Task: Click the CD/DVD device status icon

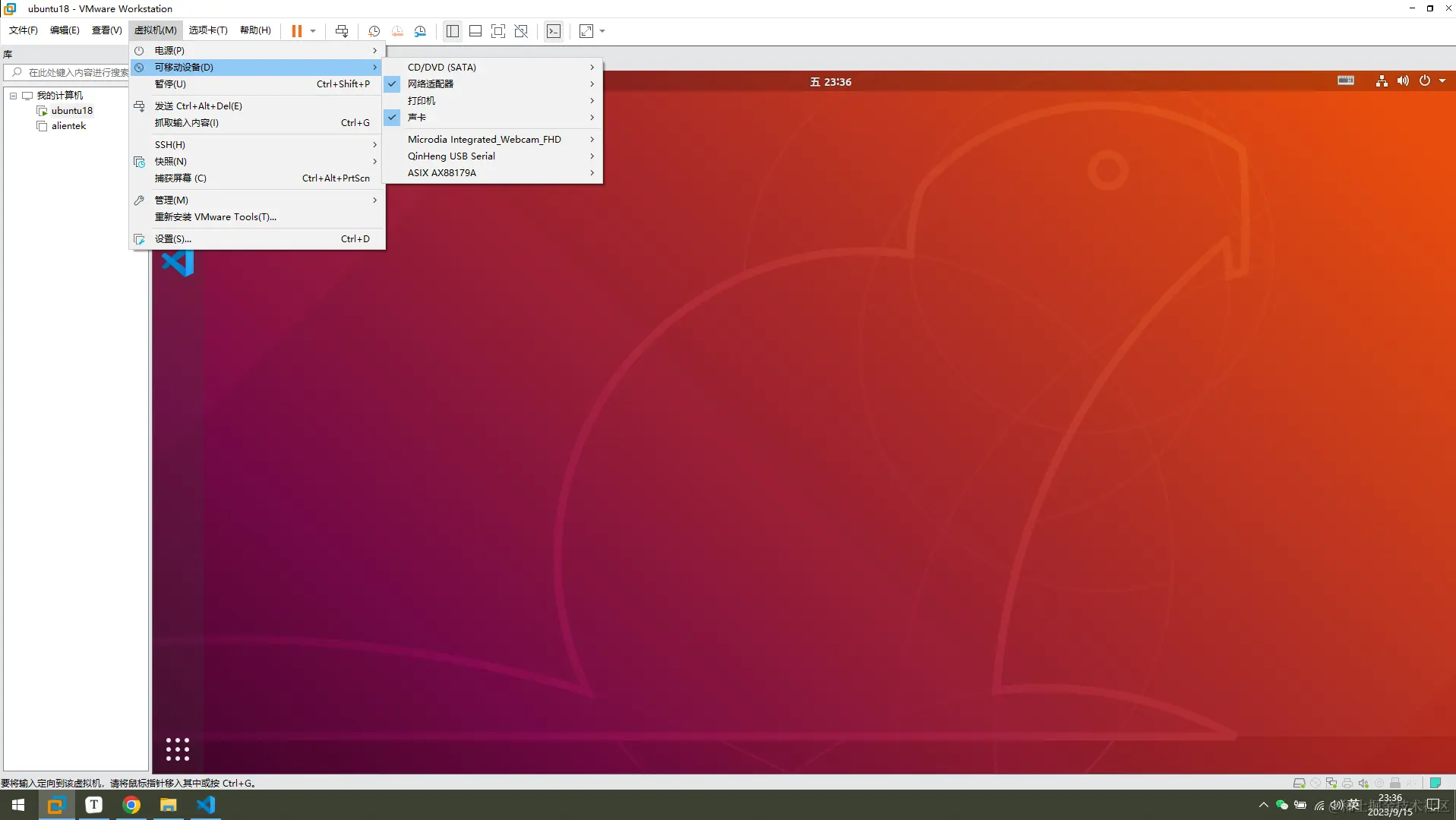Action: (x=1315, y=783)
